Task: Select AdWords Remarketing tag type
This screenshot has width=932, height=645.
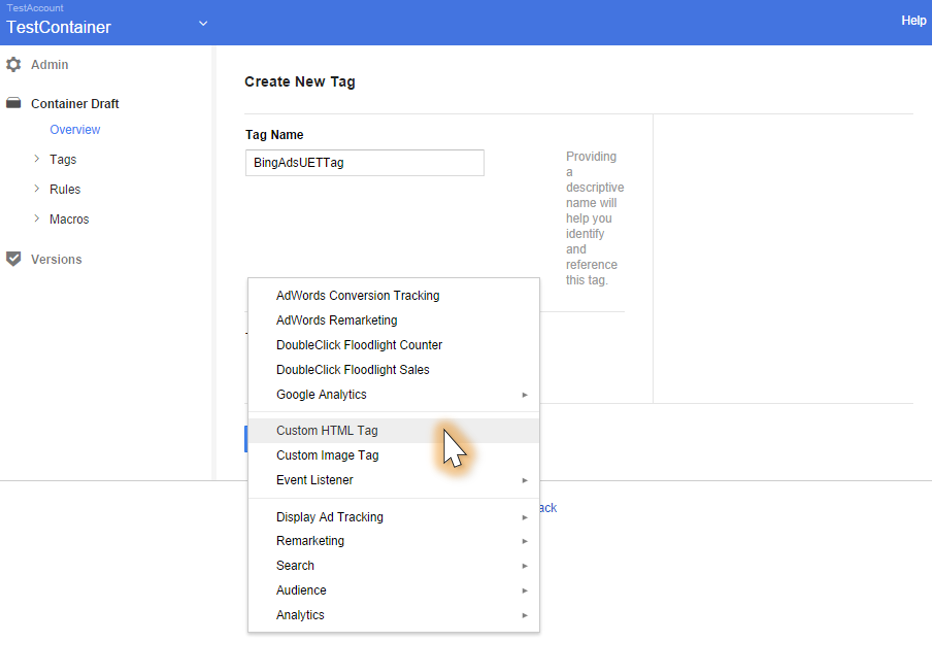Action: tap(393, 320)
